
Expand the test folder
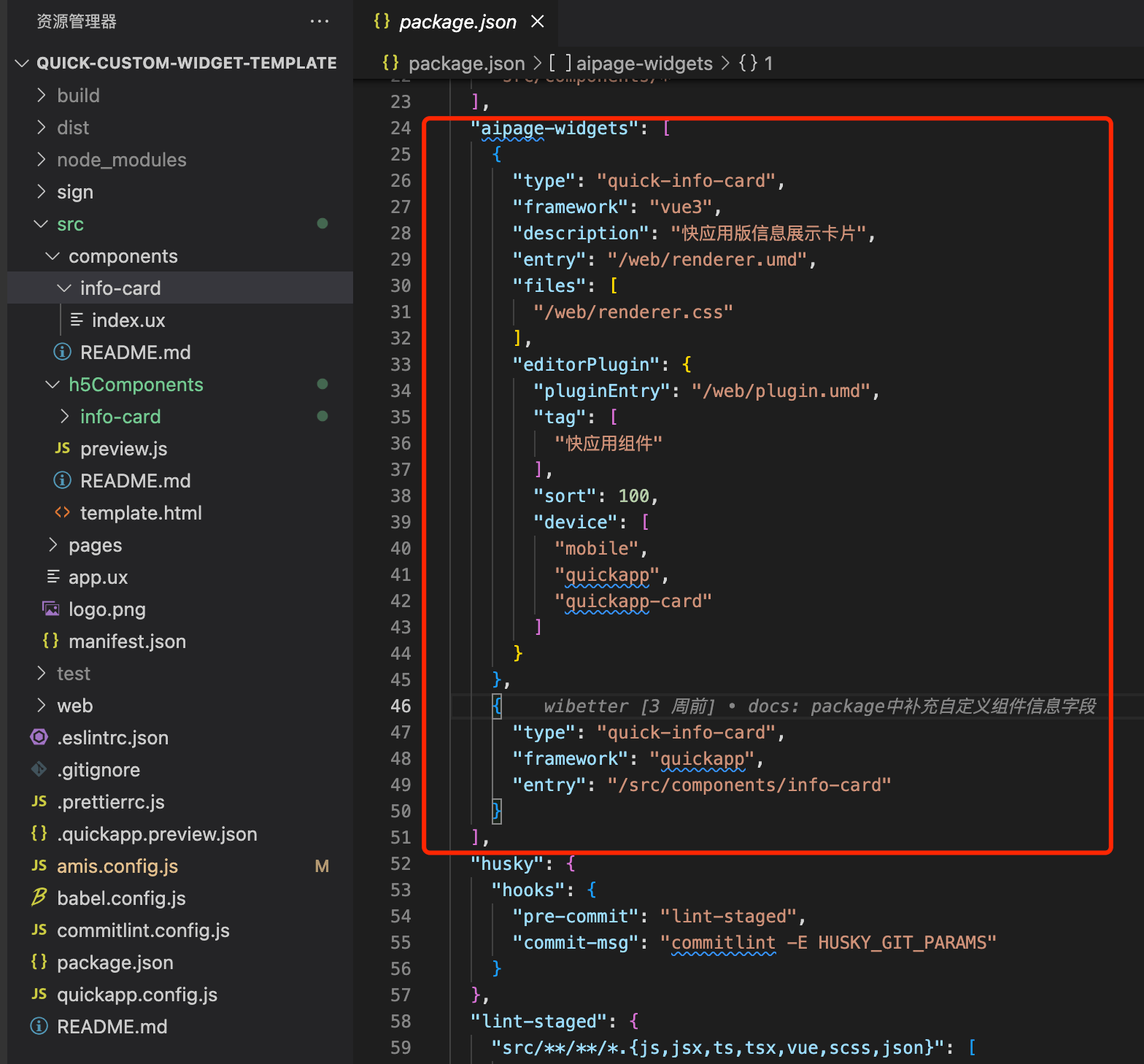tap(42, 674)
